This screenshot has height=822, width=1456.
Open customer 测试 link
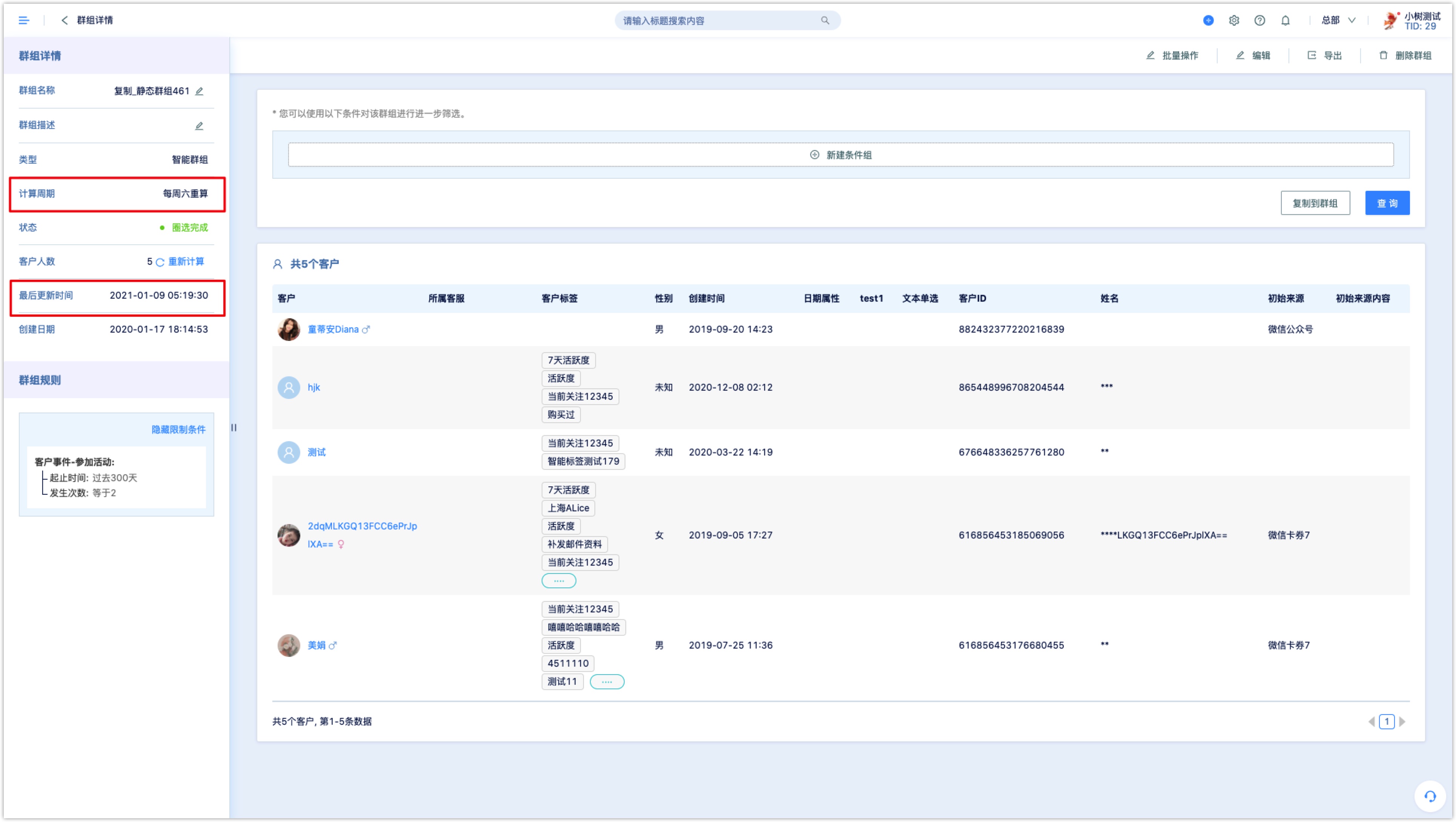(x=316, y=452)
